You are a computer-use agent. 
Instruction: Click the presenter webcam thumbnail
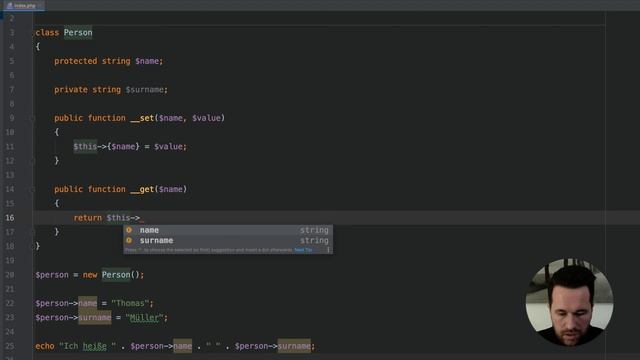569,302
